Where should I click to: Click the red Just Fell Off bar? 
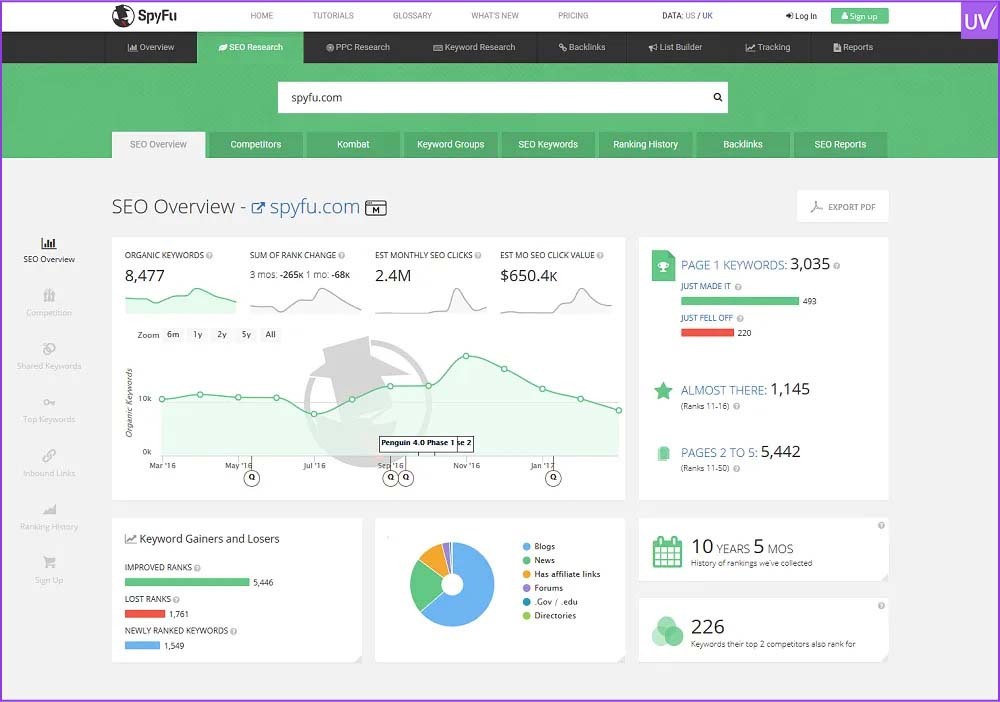click(707, 333)
